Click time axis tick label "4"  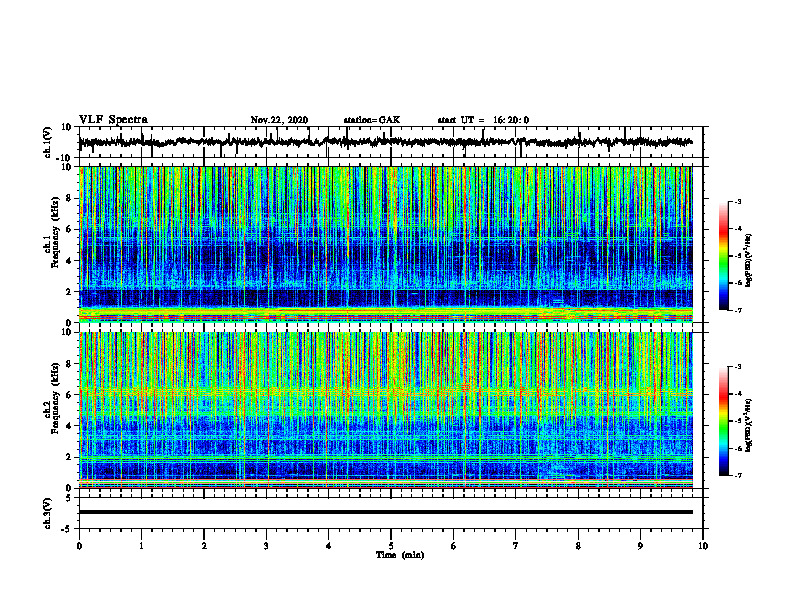click(328, 546)
